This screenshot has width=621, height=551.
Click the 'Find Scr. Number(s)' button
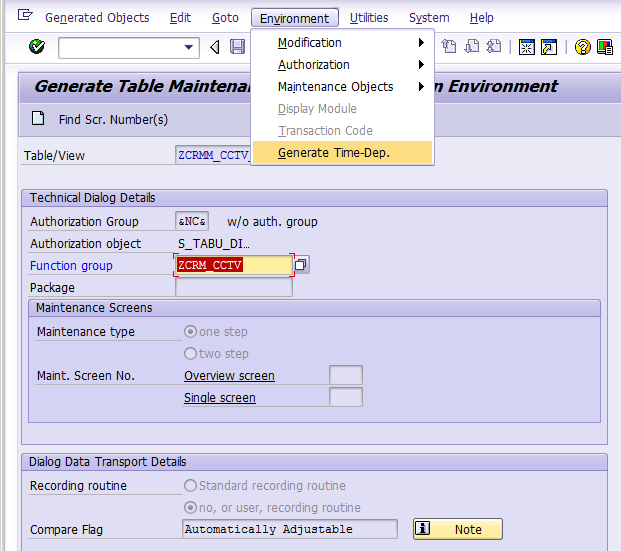click(x=113, y=119)
